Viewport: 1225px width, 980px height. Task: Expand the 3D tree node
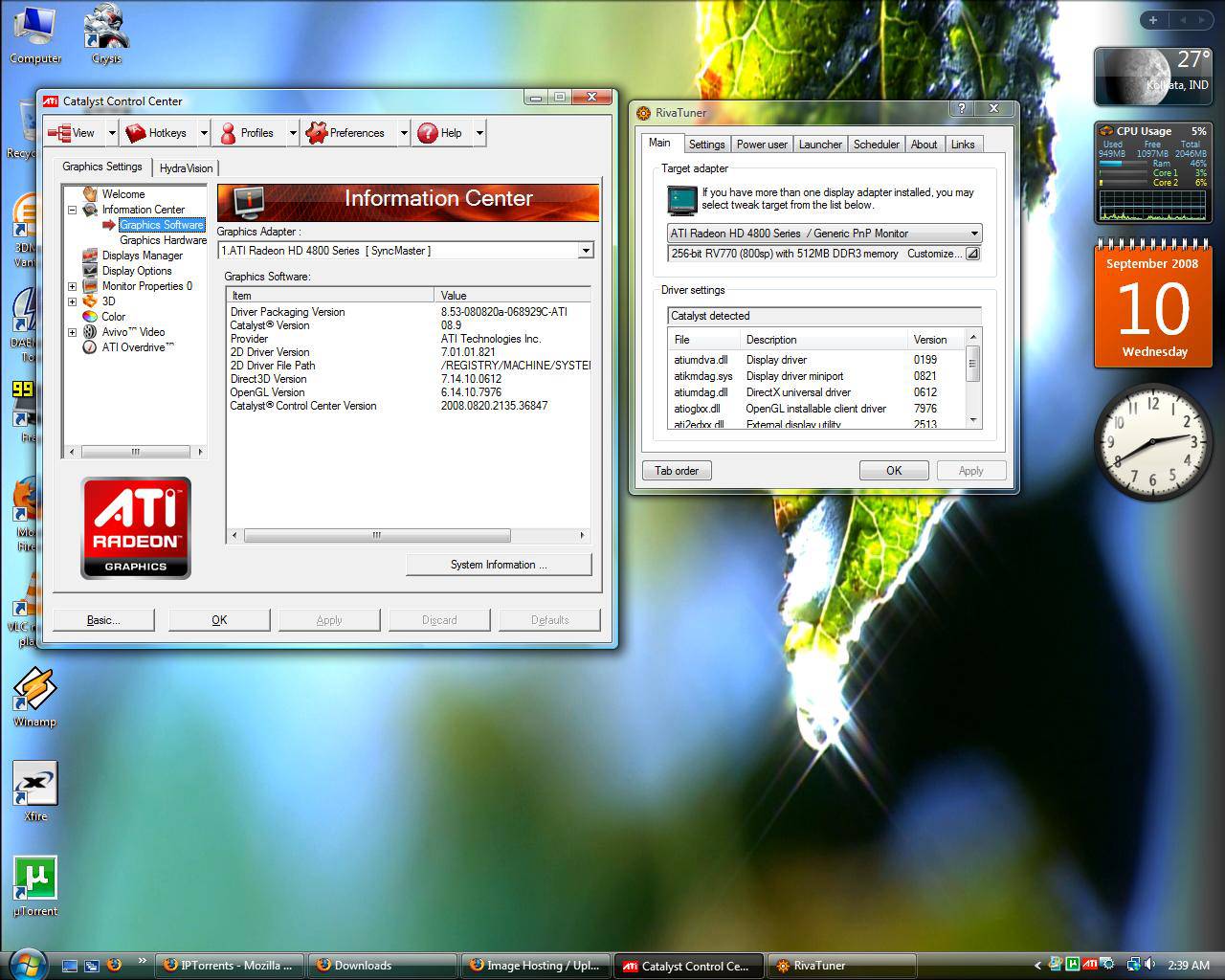coord(72,301)
